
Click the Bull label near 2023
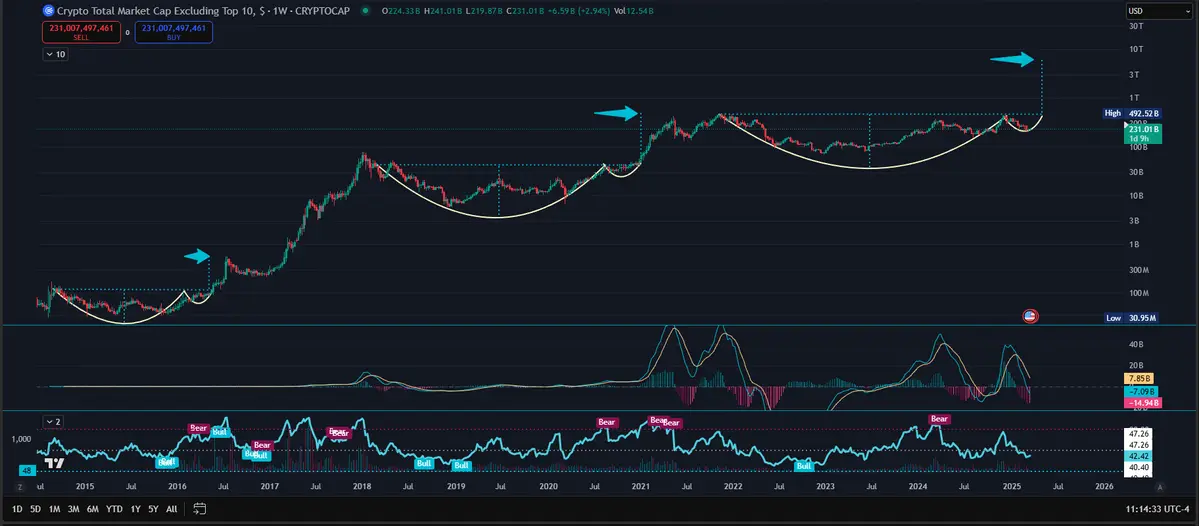tap(804, 466)
